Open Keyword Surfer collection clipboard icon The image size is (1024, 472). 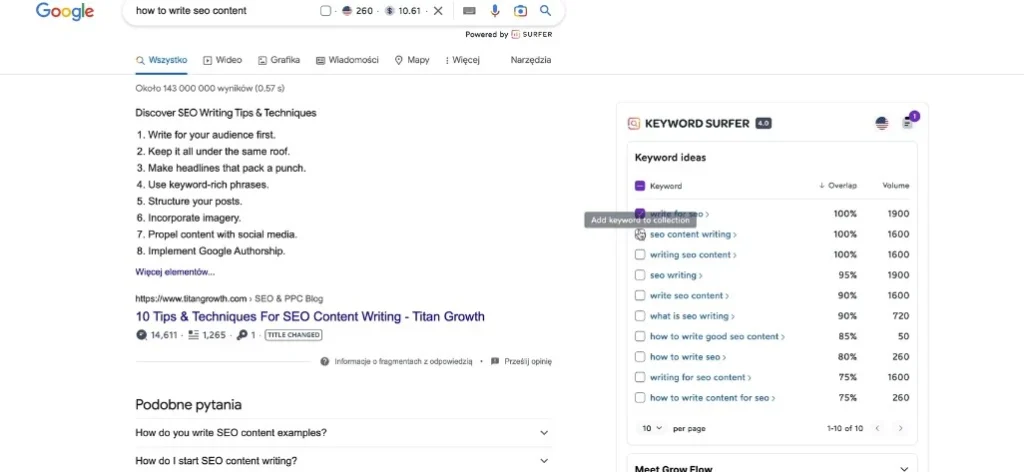point(907,123)
